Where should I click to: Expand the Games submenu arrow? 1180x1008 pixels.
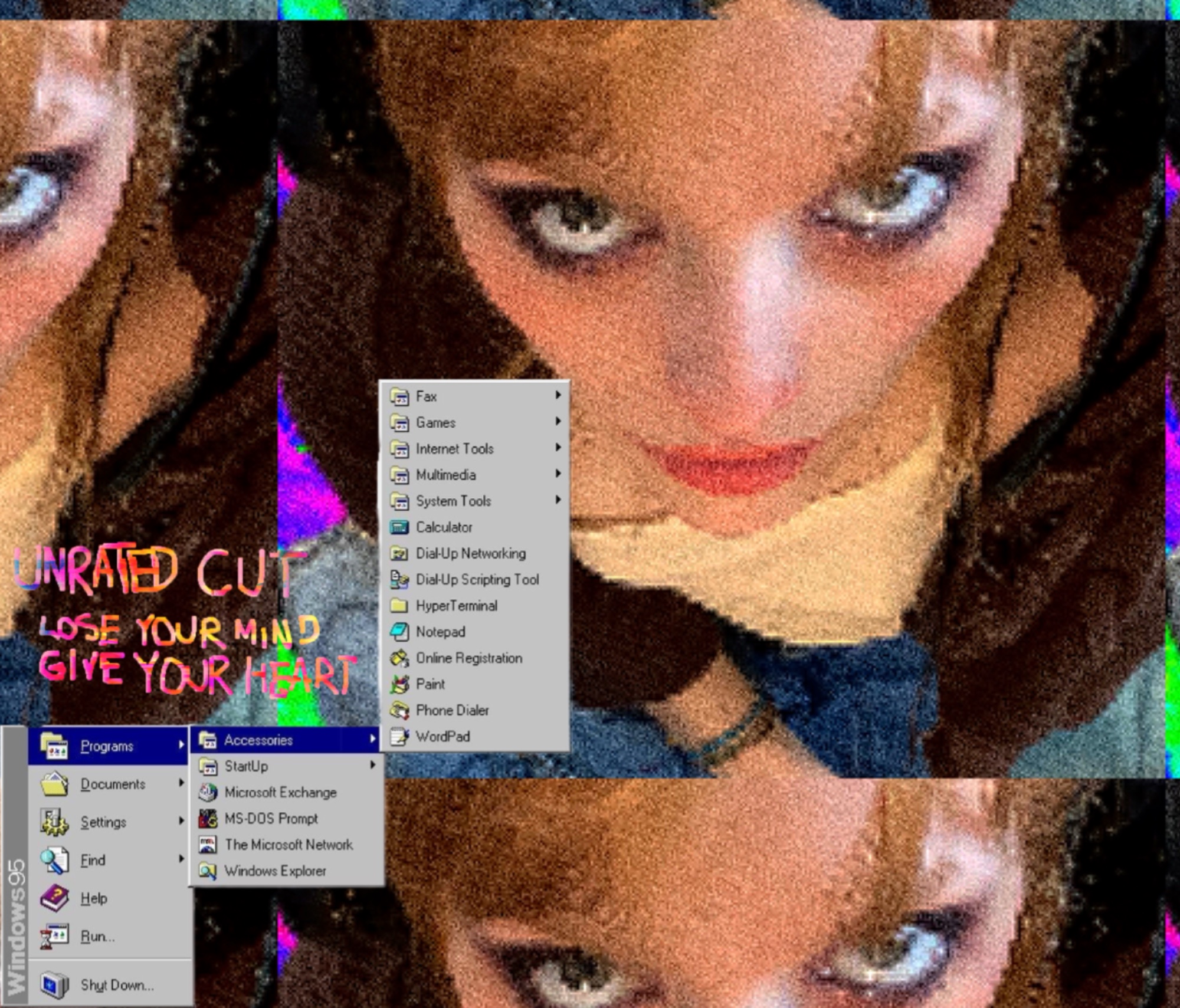click(x=558, y=422)
